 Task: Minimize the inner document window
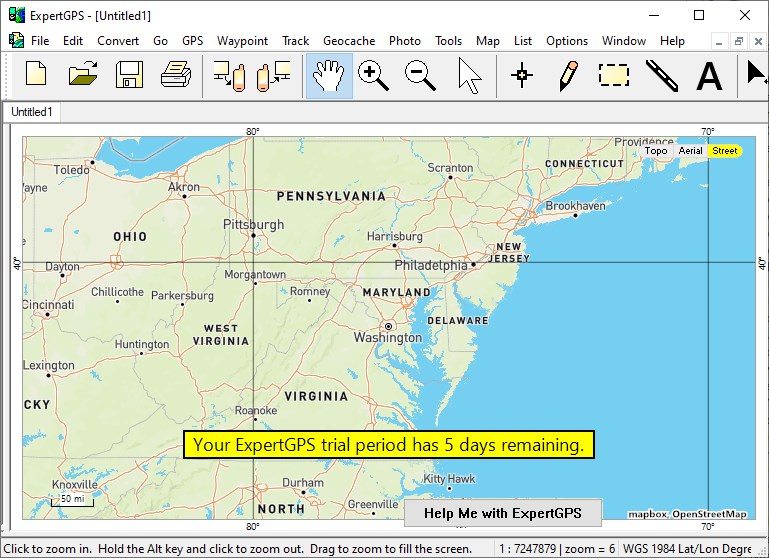[719, 42]
